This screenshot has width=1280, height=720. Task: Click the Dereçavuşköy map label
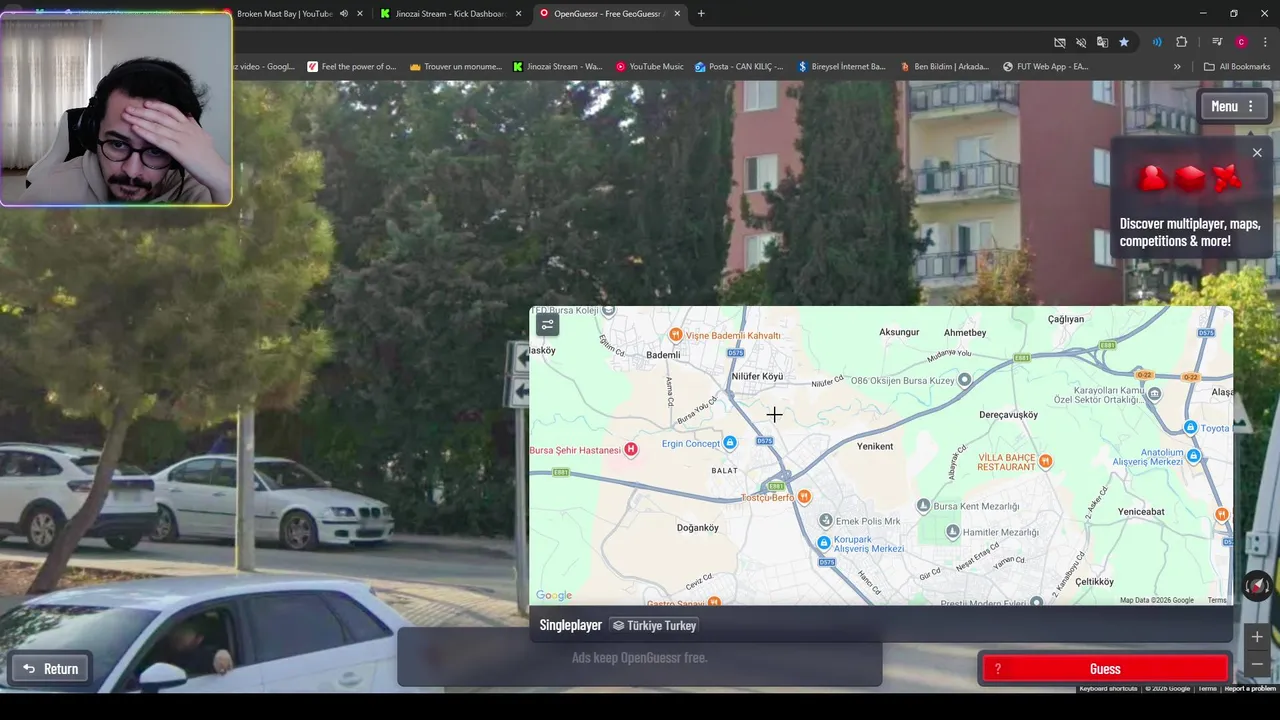click(x=1008, y=415)
